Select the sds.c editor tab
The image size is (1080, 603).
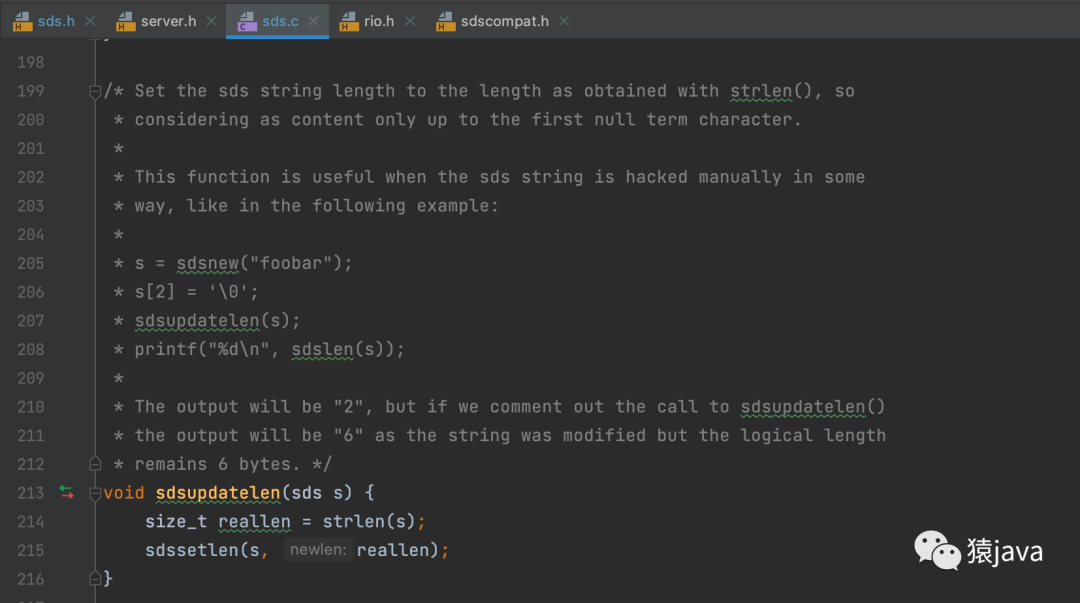tap(280, 21)
